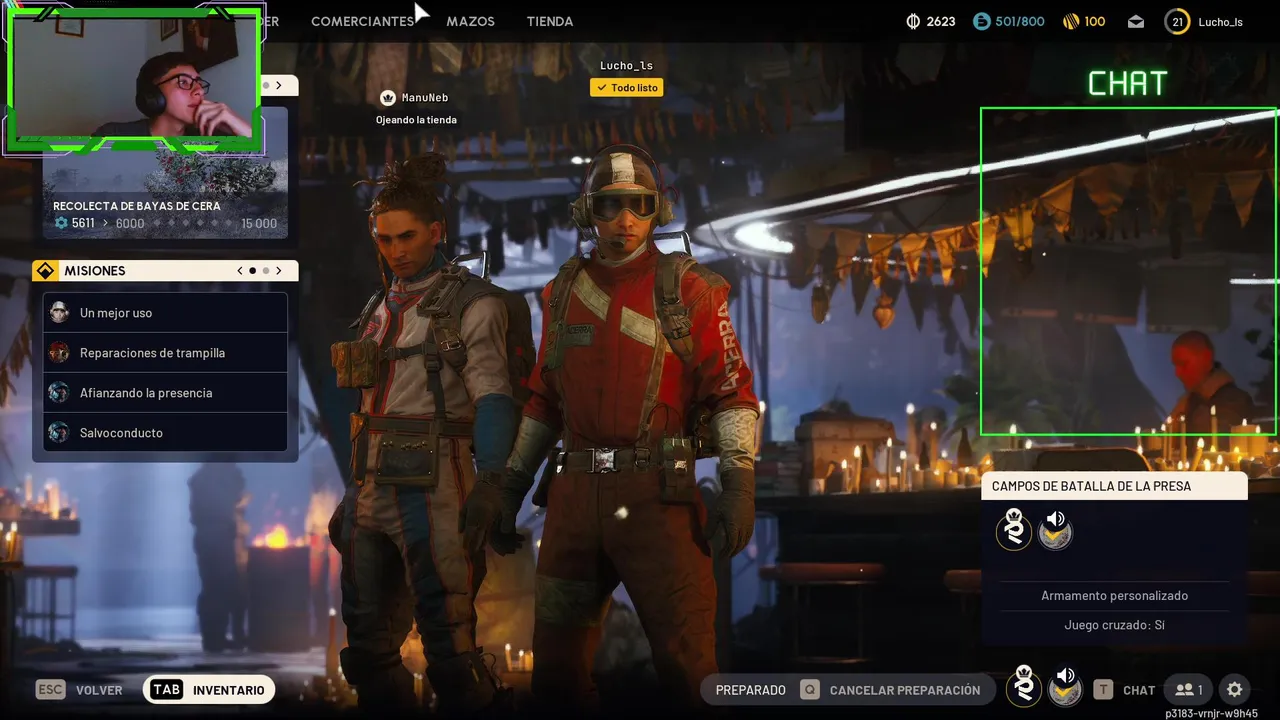This screenshot has width=1280, height=720.
Task: Toggle the Todo listo ready badge
Action: [x=627, y=88]
